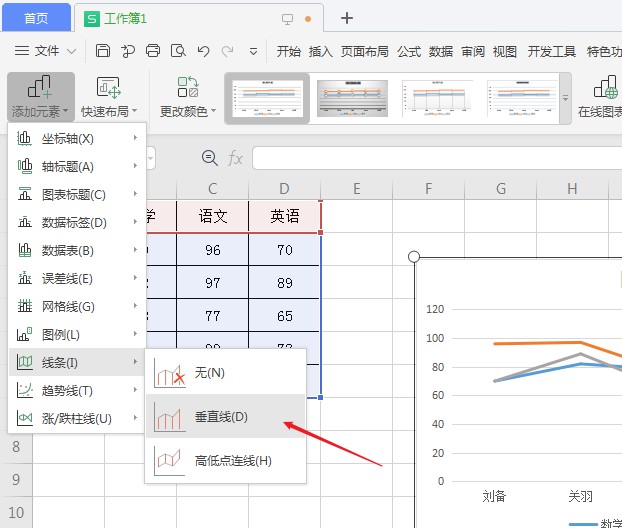Expand the 文件 dropdown chevron
Image resolution: width=622 pixels, height=528 pixels.
(71, 51)
